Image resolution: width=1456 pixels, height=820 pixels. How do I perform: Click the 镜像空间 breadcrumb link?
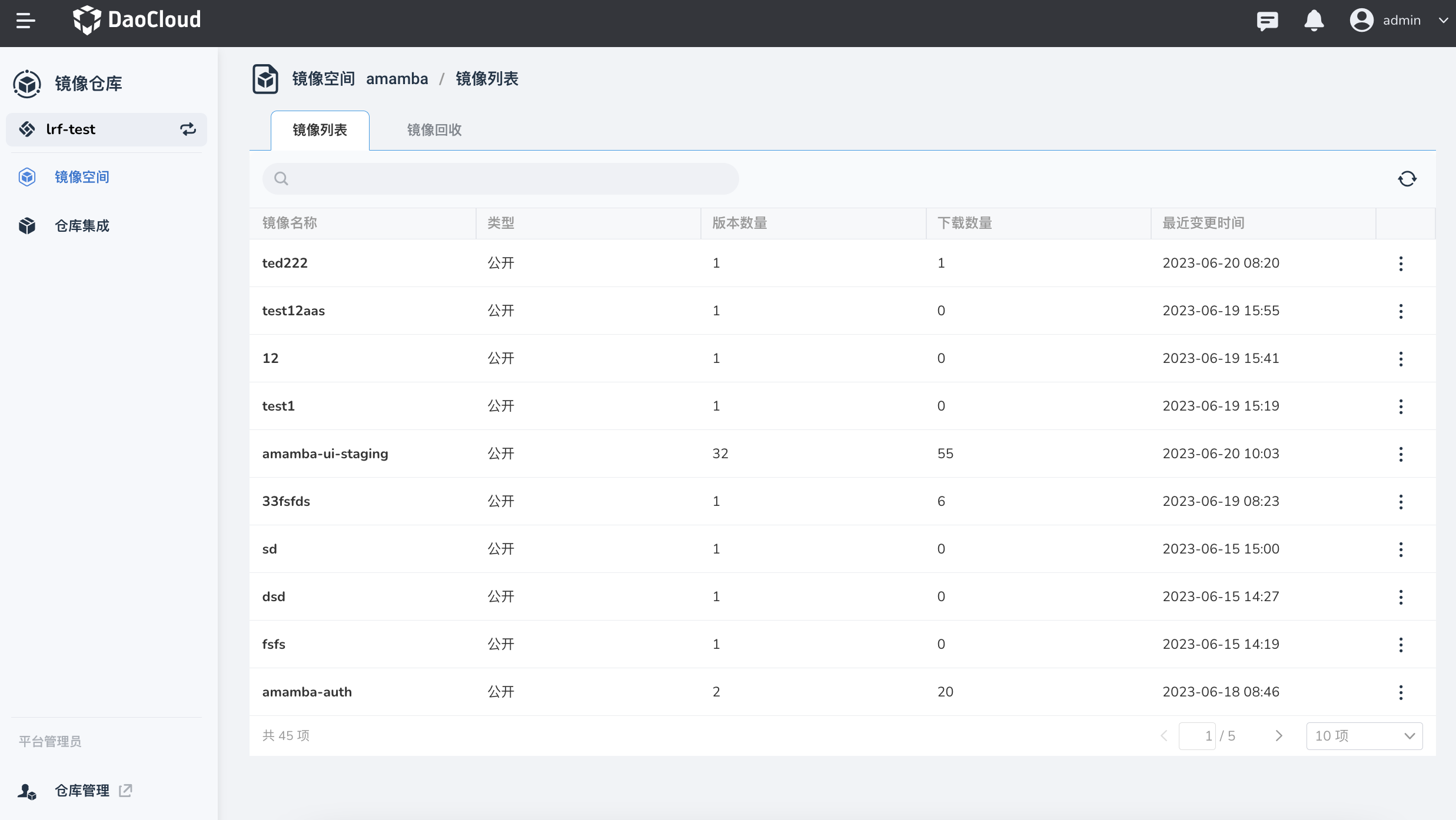(x=324, y=79)
